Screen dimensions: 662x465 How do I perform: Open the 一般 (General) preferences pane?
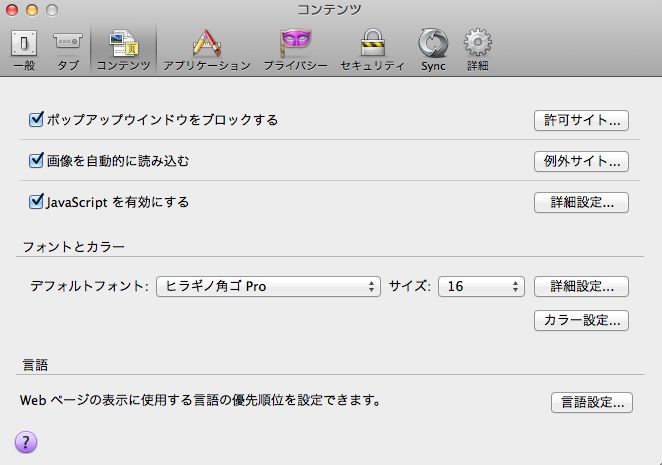(23, 48)
